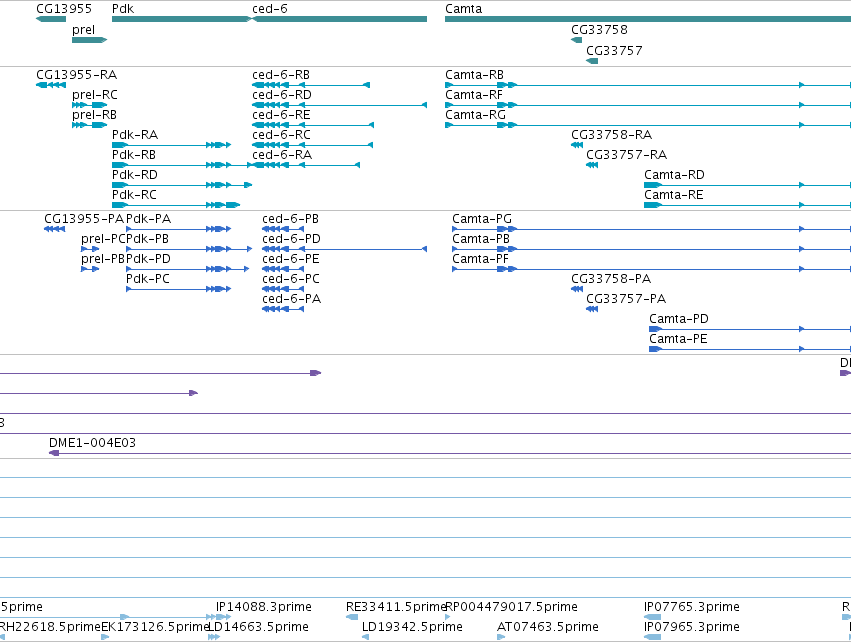Click protein ced-6-PB
Image resolution: width=851 pixels, height=642 pixels.
click(x=290, y=219)
